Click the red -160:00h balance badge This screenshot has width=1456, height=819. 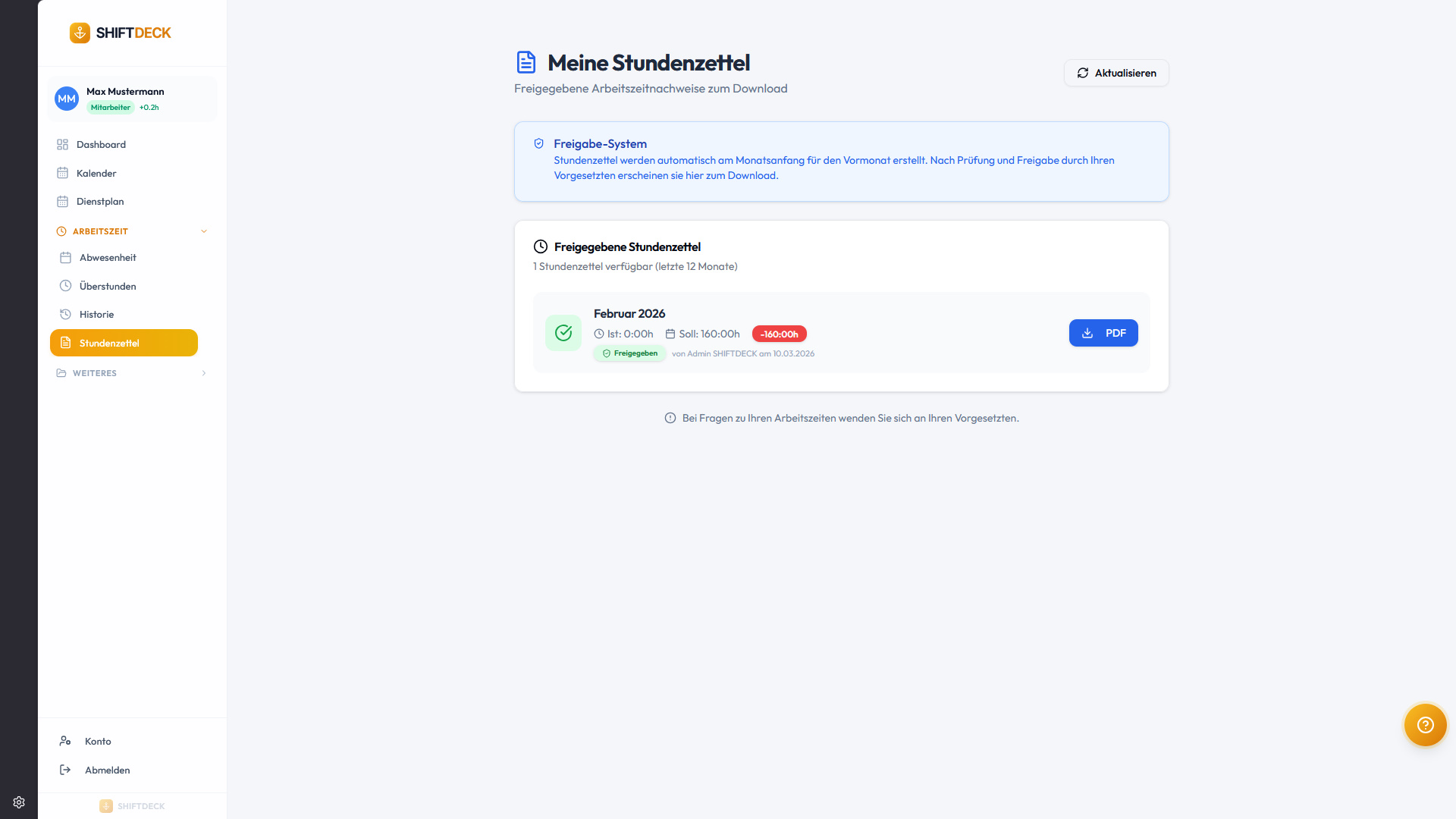779,334
